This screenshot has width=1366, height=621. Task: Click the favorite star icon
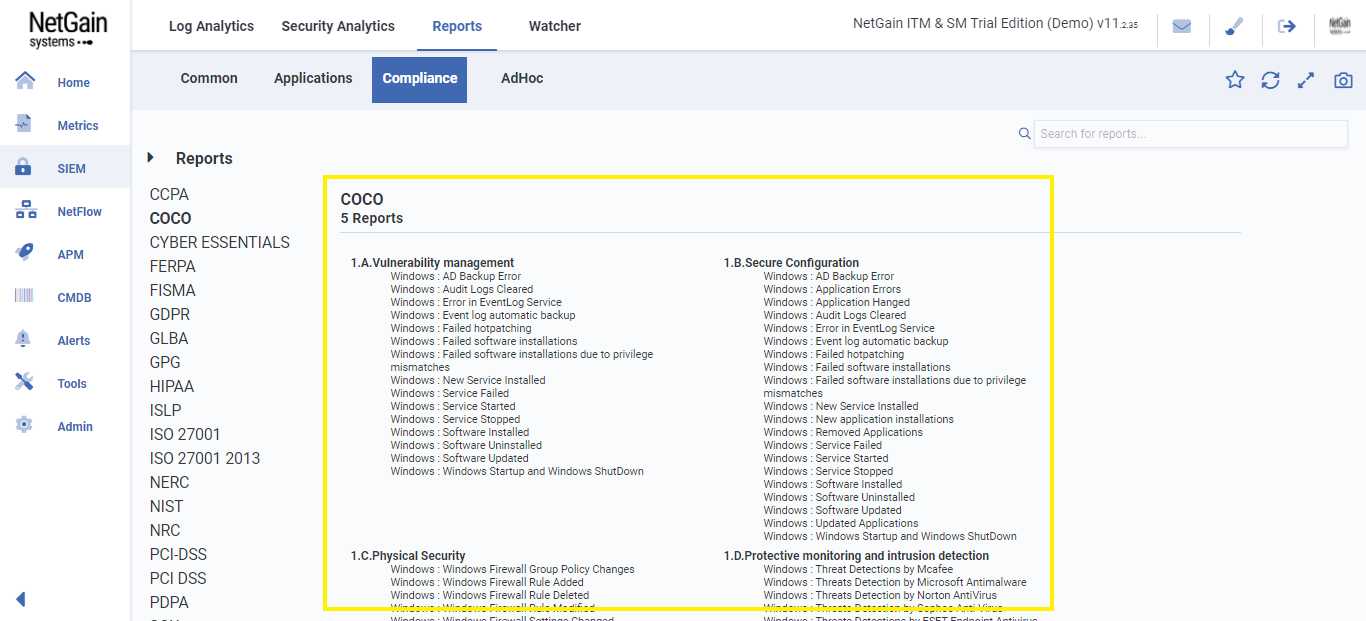1235,80
